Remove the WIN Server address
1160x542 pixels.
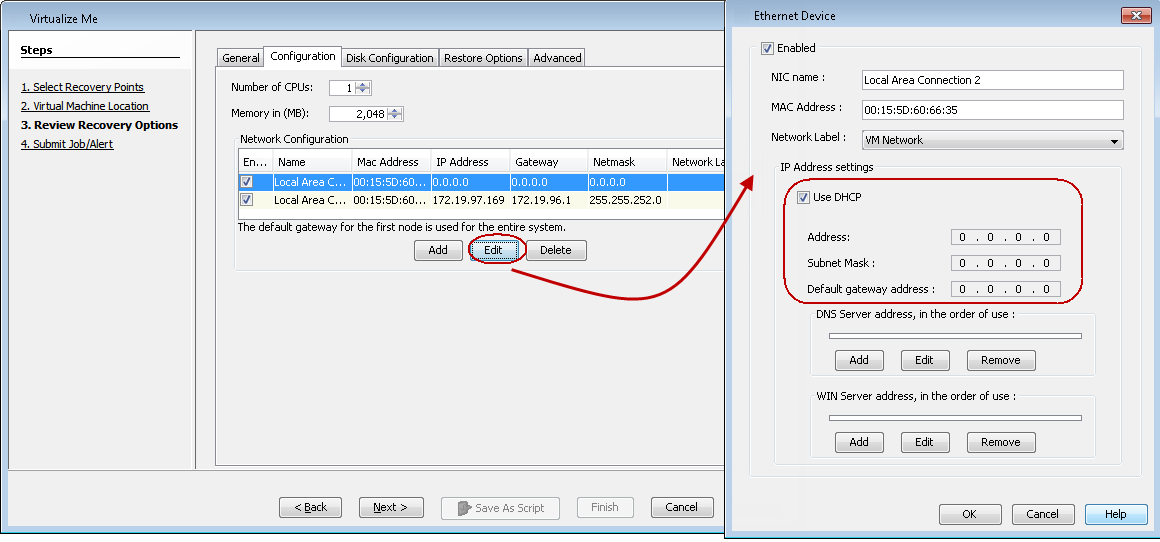pos(1001,442)
